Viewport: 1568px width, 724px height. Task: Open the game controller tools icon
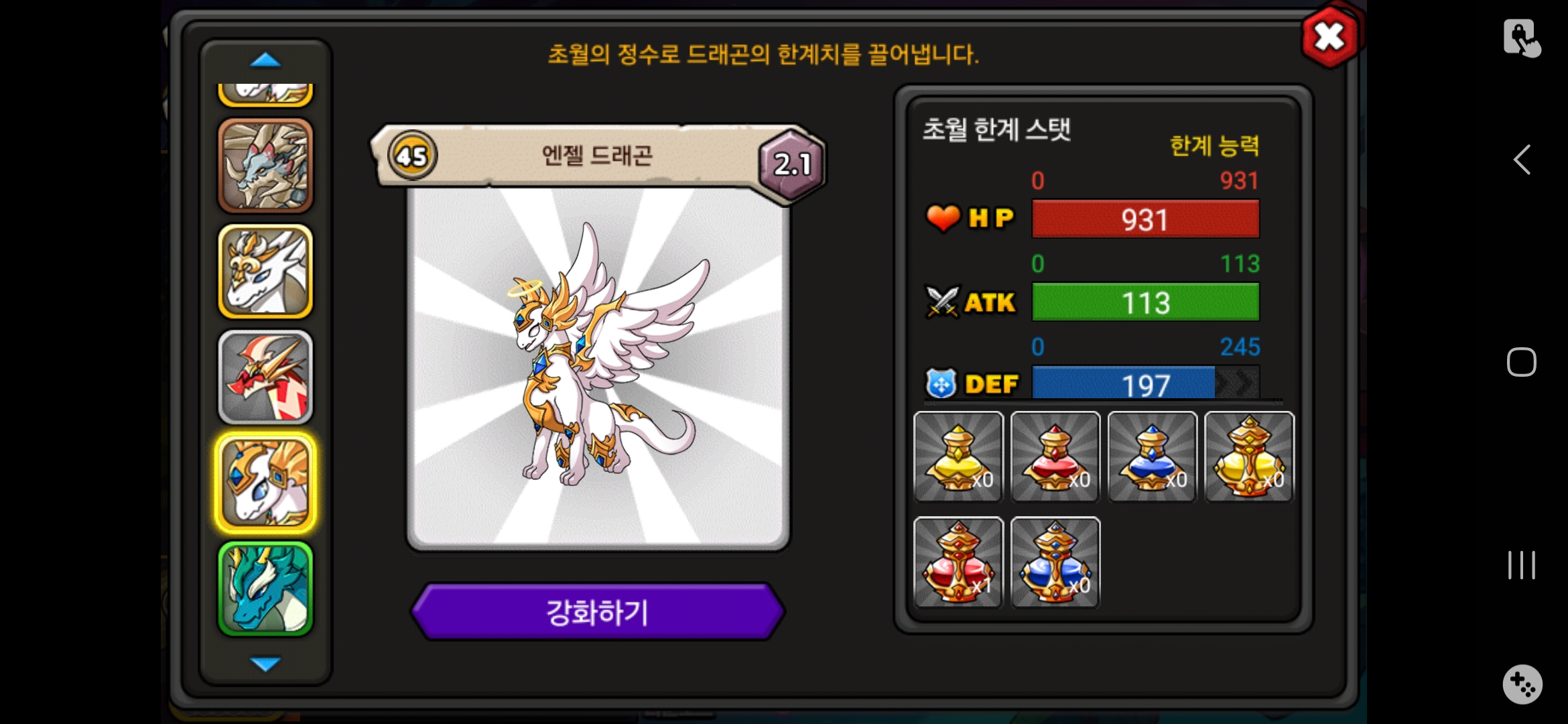(x=1522, y=684)
